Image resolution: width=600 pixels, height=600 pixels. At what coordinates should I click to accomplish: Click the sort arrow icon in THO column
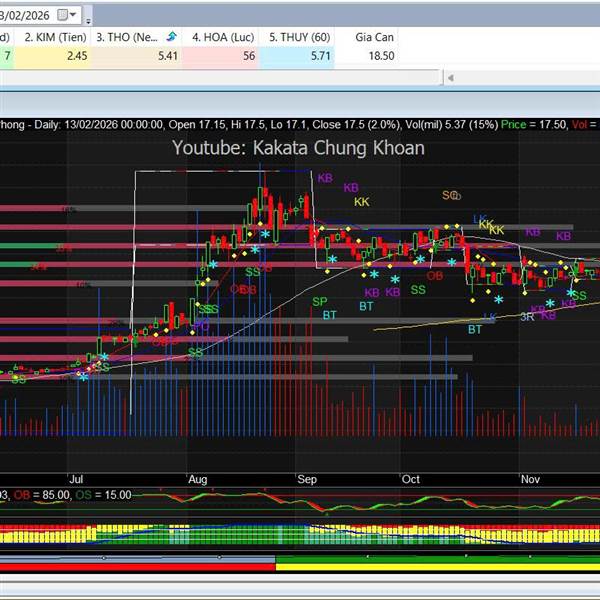tap(172, 36)
